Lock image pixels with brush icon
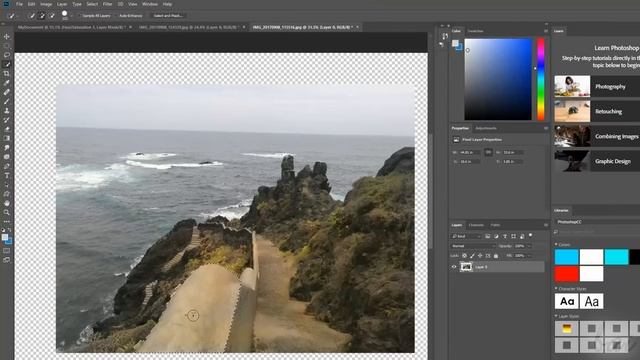The image size is (640, 360). click(472, 256)
